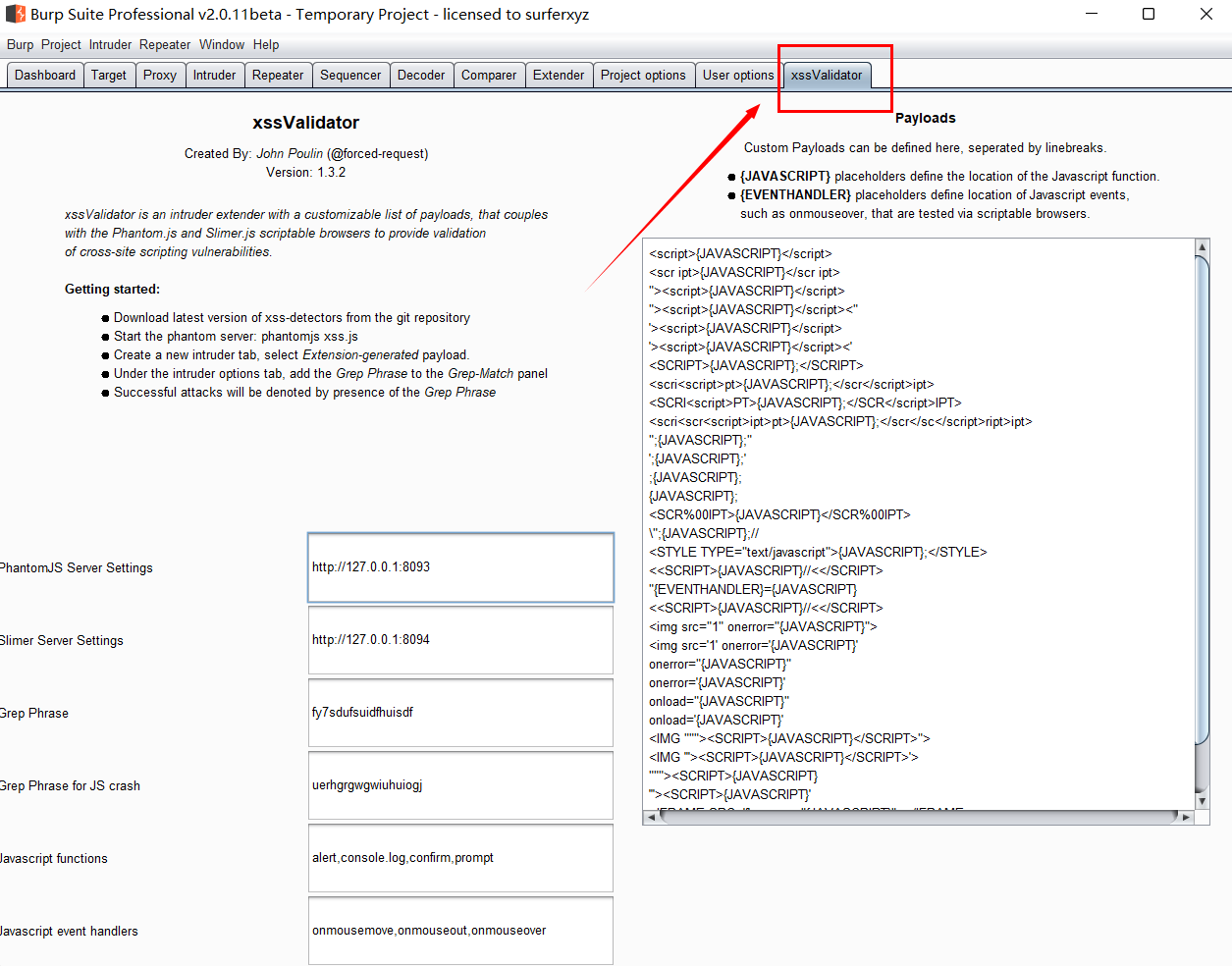Click the Version: 1.3.2 text
The height and width of the screenshot is (966, 1232).
[x=305, y=172]
